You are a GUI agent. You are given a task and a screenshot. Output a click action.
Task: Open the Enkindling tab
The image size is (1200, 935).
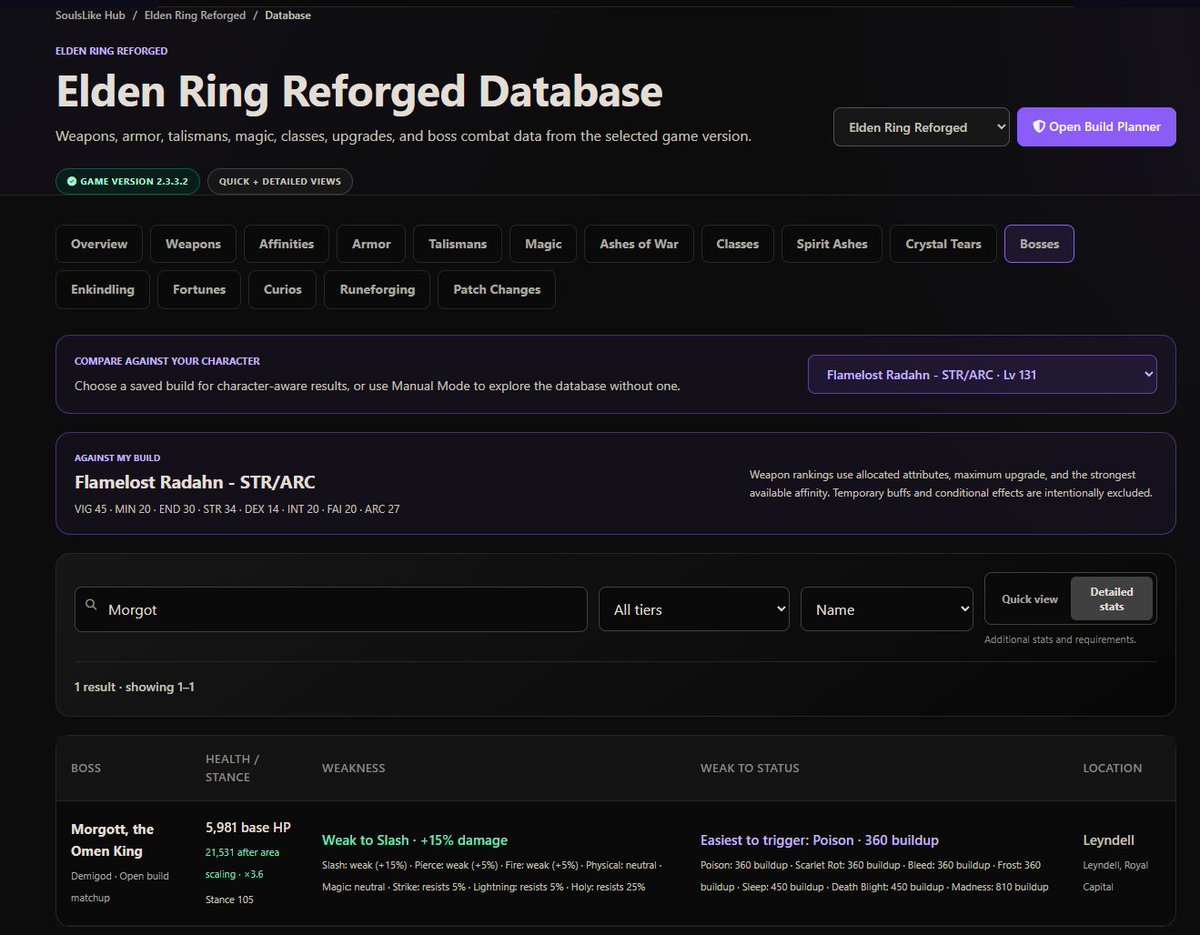click(x=102, y=289)
